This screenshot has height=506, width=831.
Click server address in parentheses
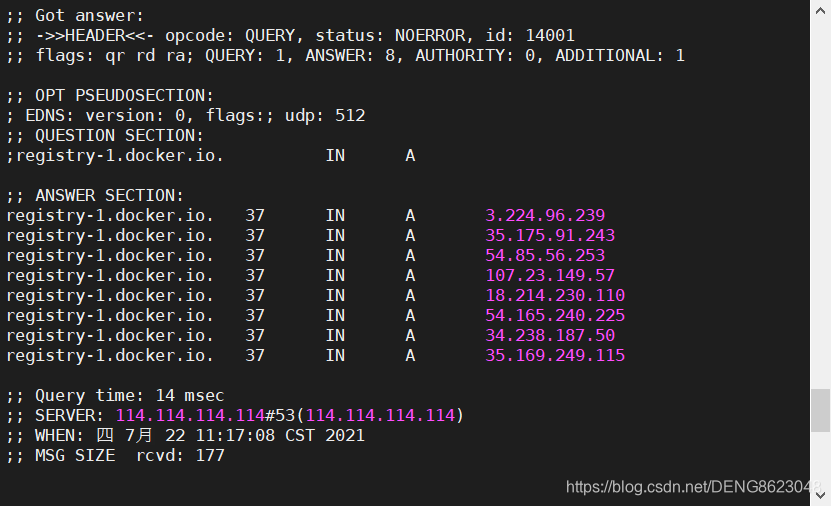tap(380, 415)
